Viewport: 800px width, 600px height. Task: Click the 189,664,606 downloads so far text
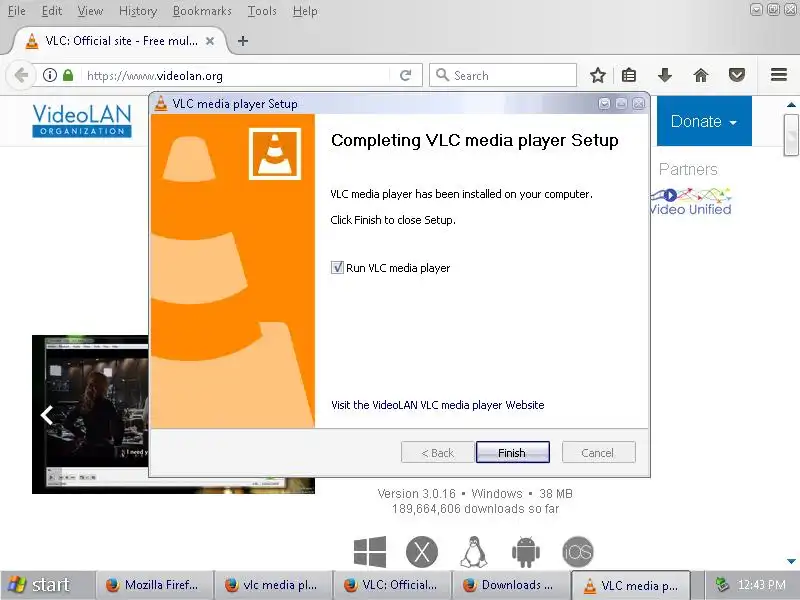[475, 509]
